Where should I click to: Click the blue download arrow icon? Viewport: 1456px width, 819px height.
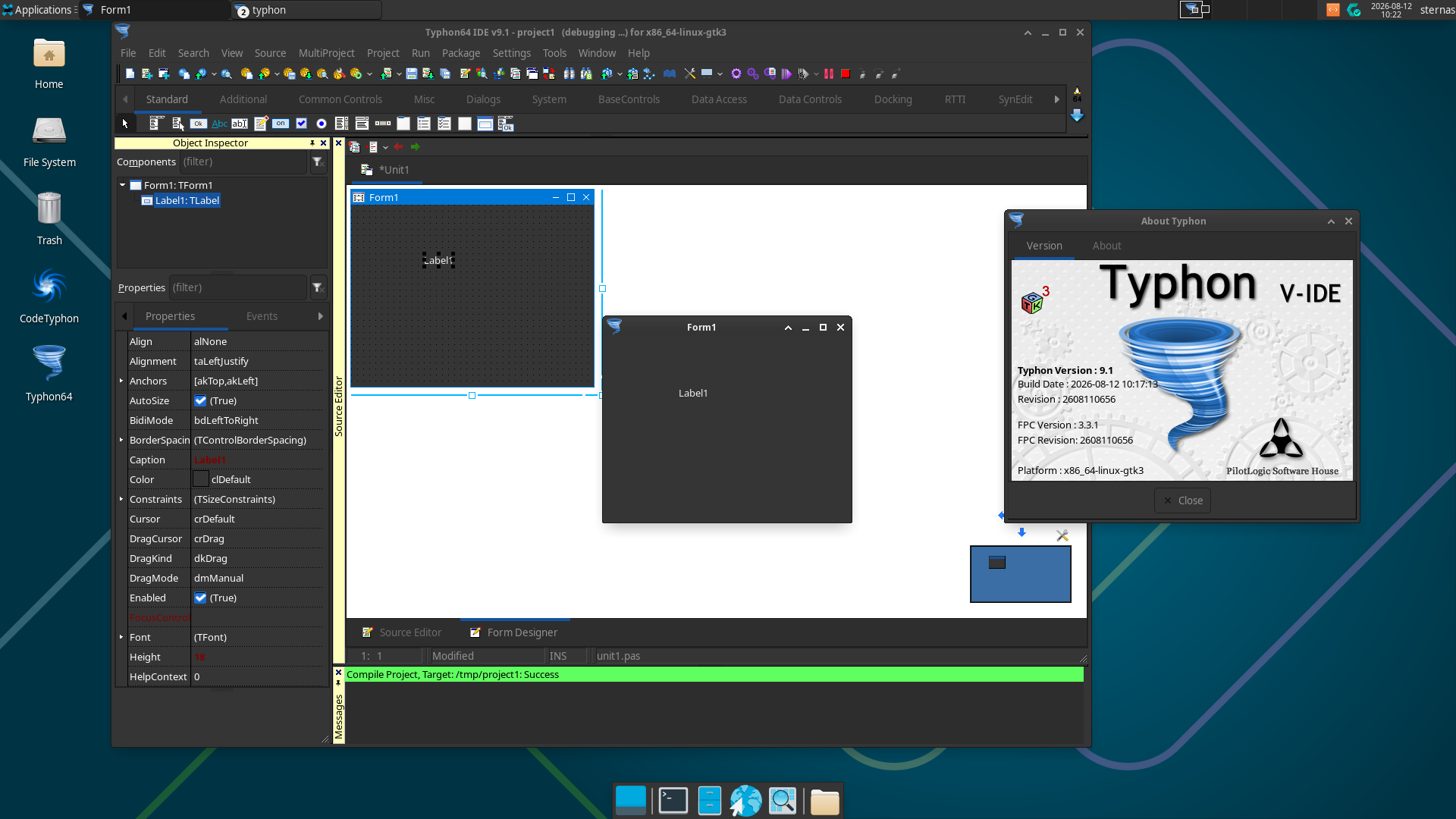pos(1077,115)
